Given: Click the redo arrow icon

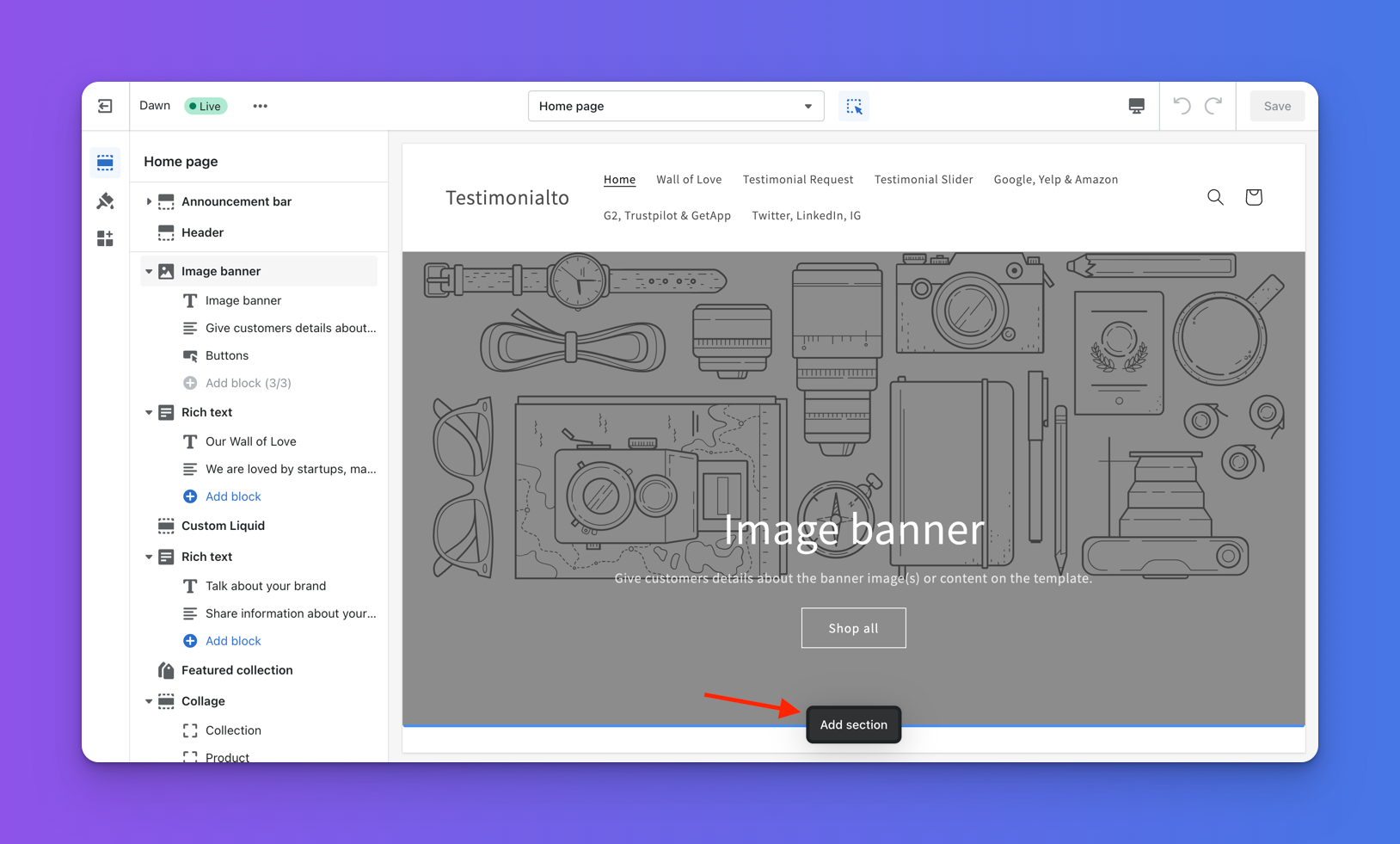Looking at the screenshot, I should 1213,105.
